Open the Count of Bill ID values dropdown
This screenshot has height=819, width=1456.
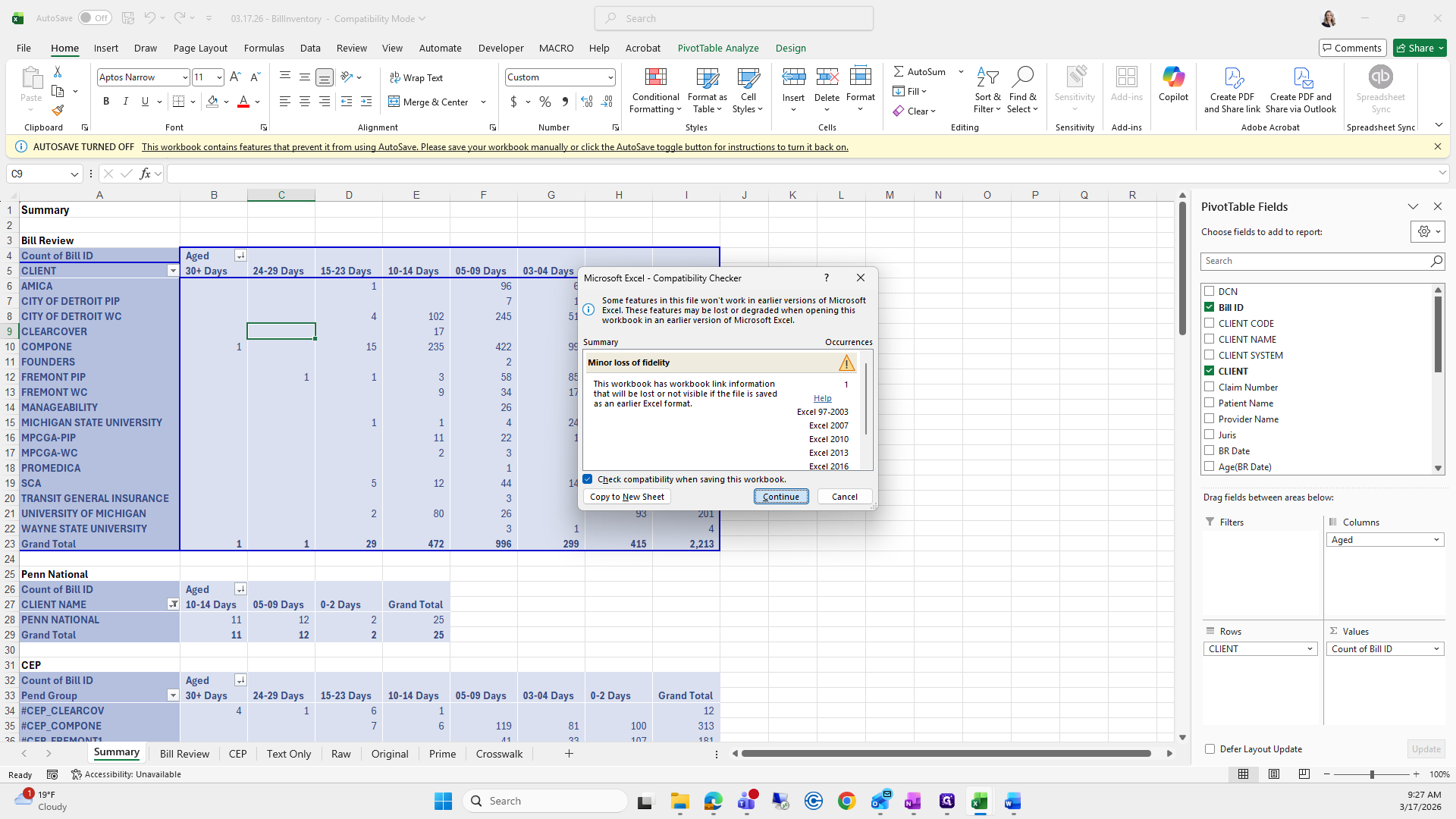[1436, 649]
